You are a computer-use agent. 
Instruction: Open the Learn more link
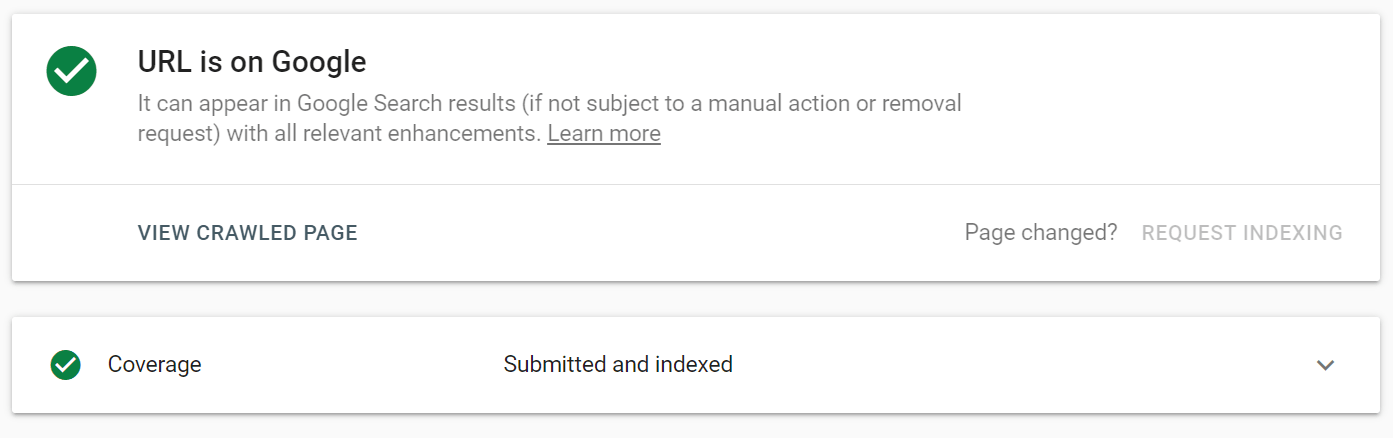point(604,134)
